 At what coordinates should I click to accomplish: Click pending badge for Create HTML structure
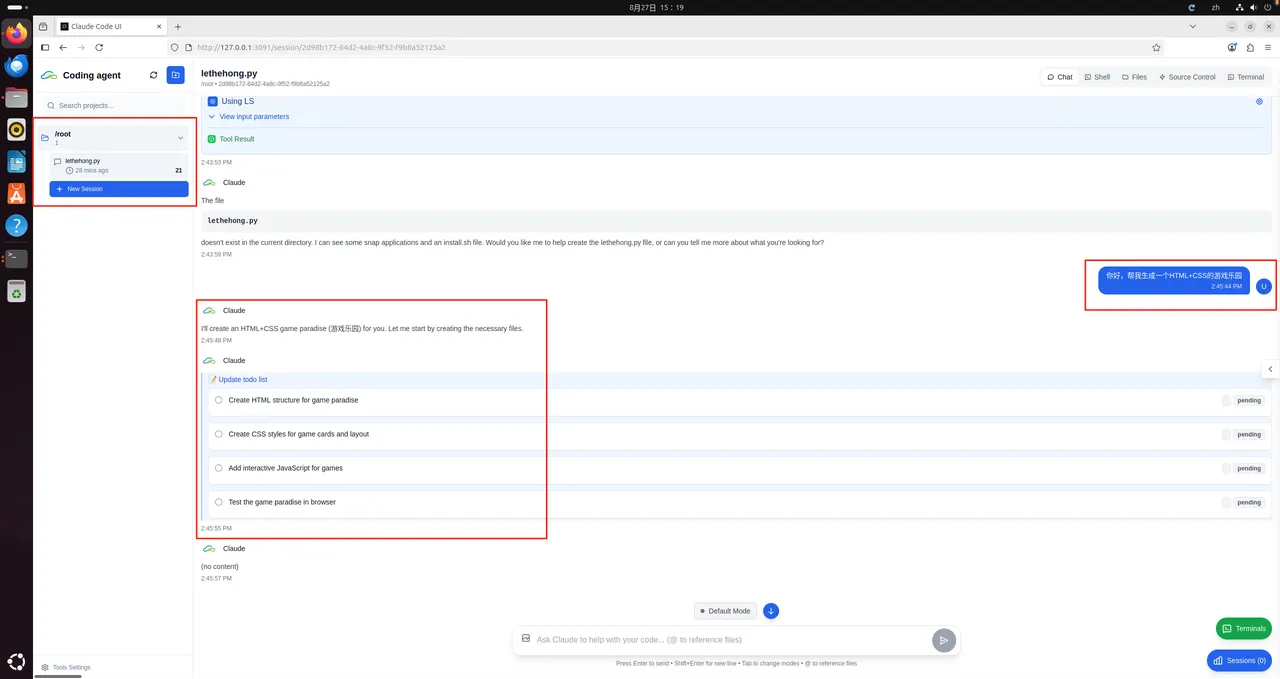pyautogui.click(x=1249, y=400)
